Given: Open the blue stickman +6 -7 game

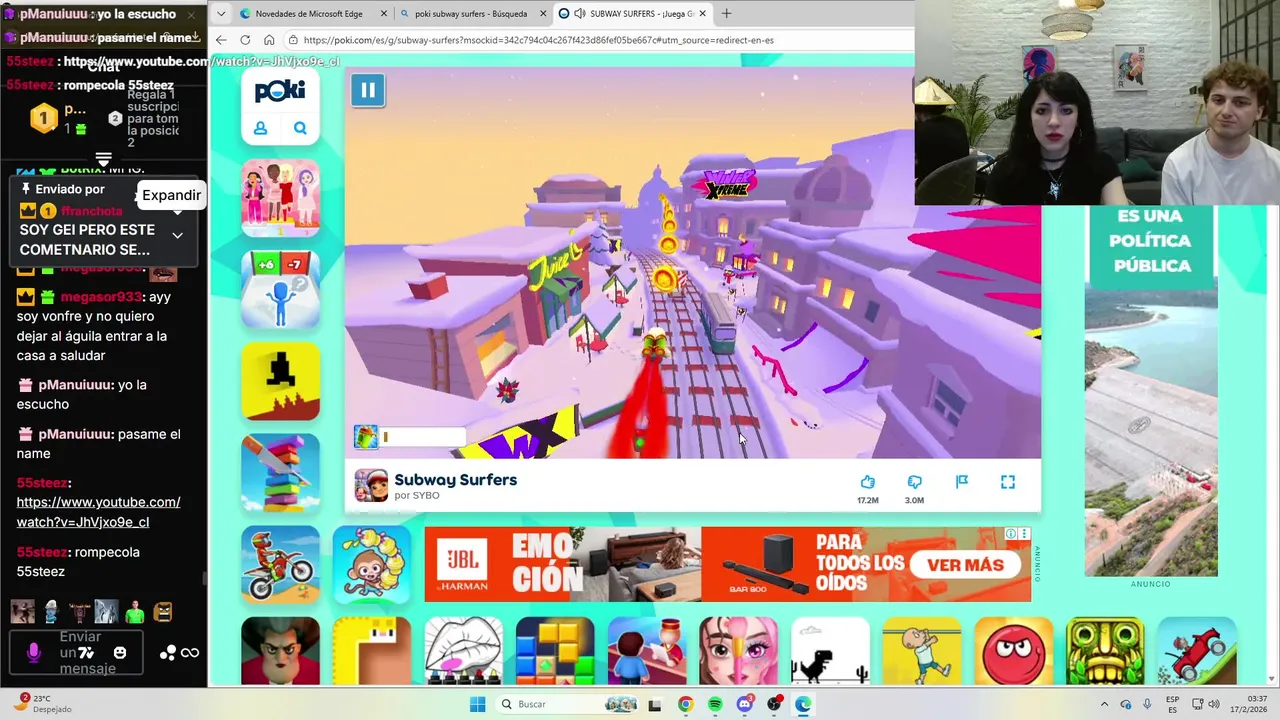Looking at the screenshot, I should tap(280, 289).
